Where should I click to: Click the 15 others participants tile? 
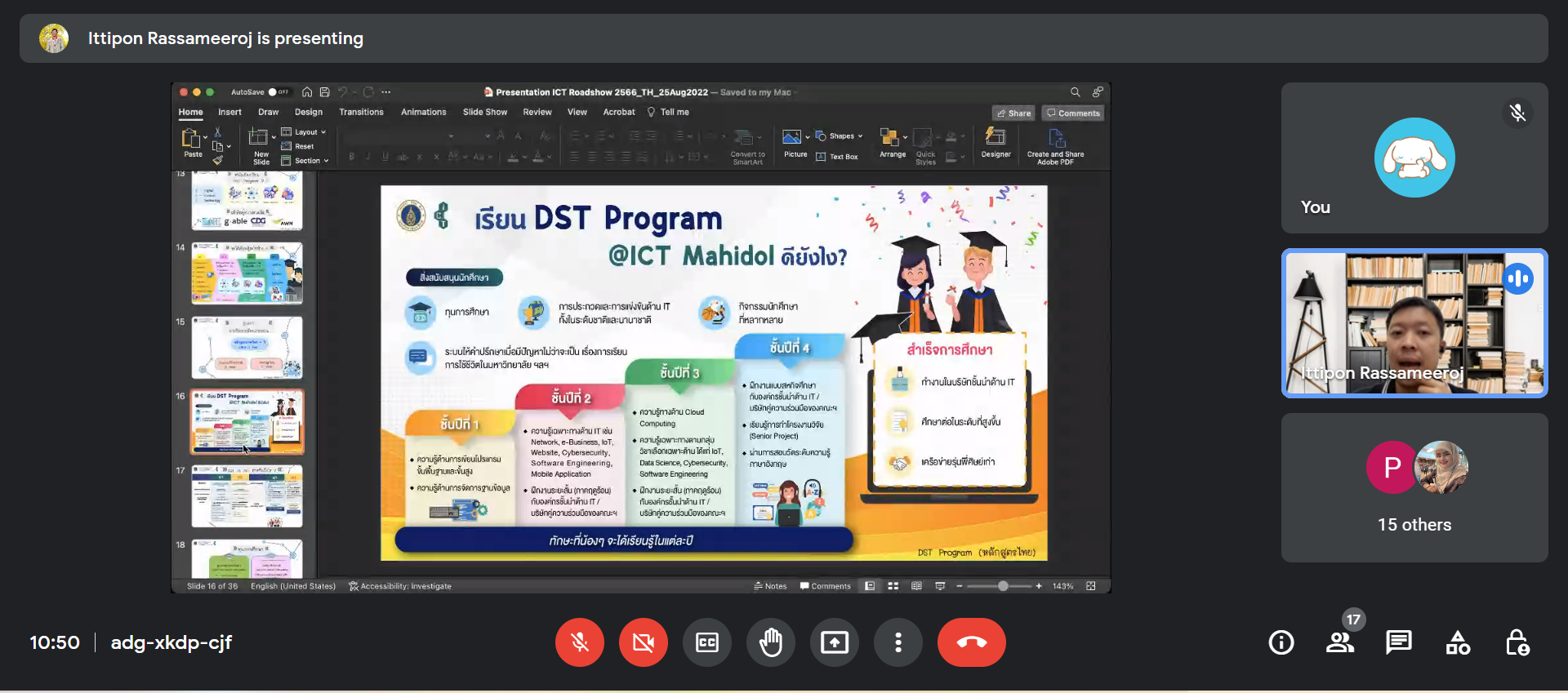pyautogui.click(x=1414, y=487)
